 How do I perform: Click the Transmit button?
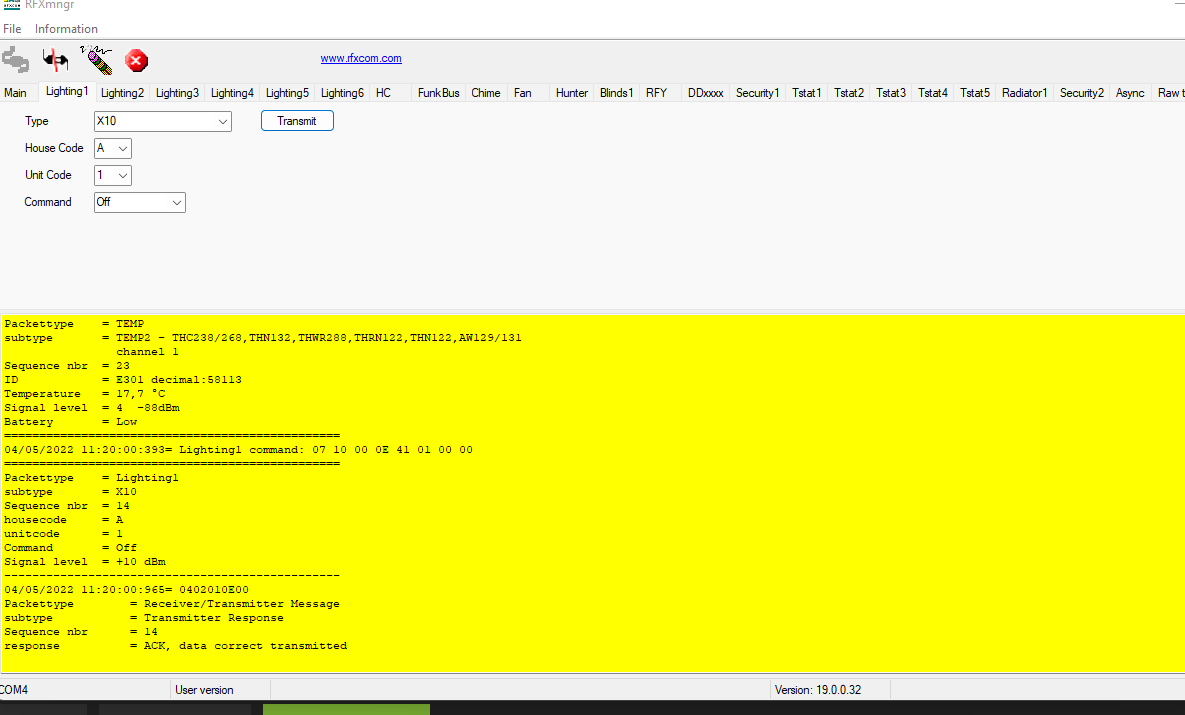point(297,121)
